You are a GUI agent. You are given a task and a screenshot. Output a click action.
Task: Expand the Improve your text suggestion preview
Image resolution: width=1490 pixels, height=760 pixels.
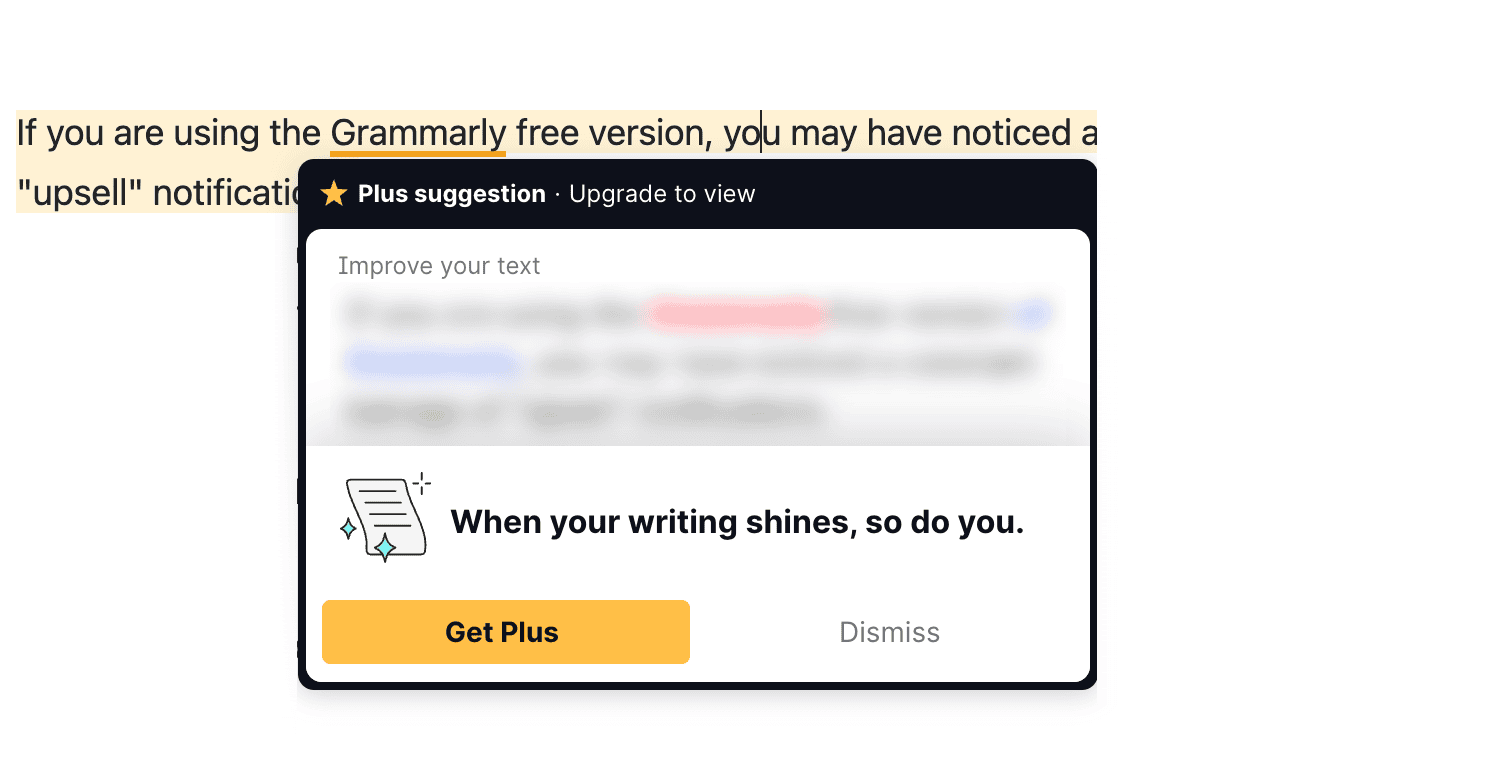440,266
